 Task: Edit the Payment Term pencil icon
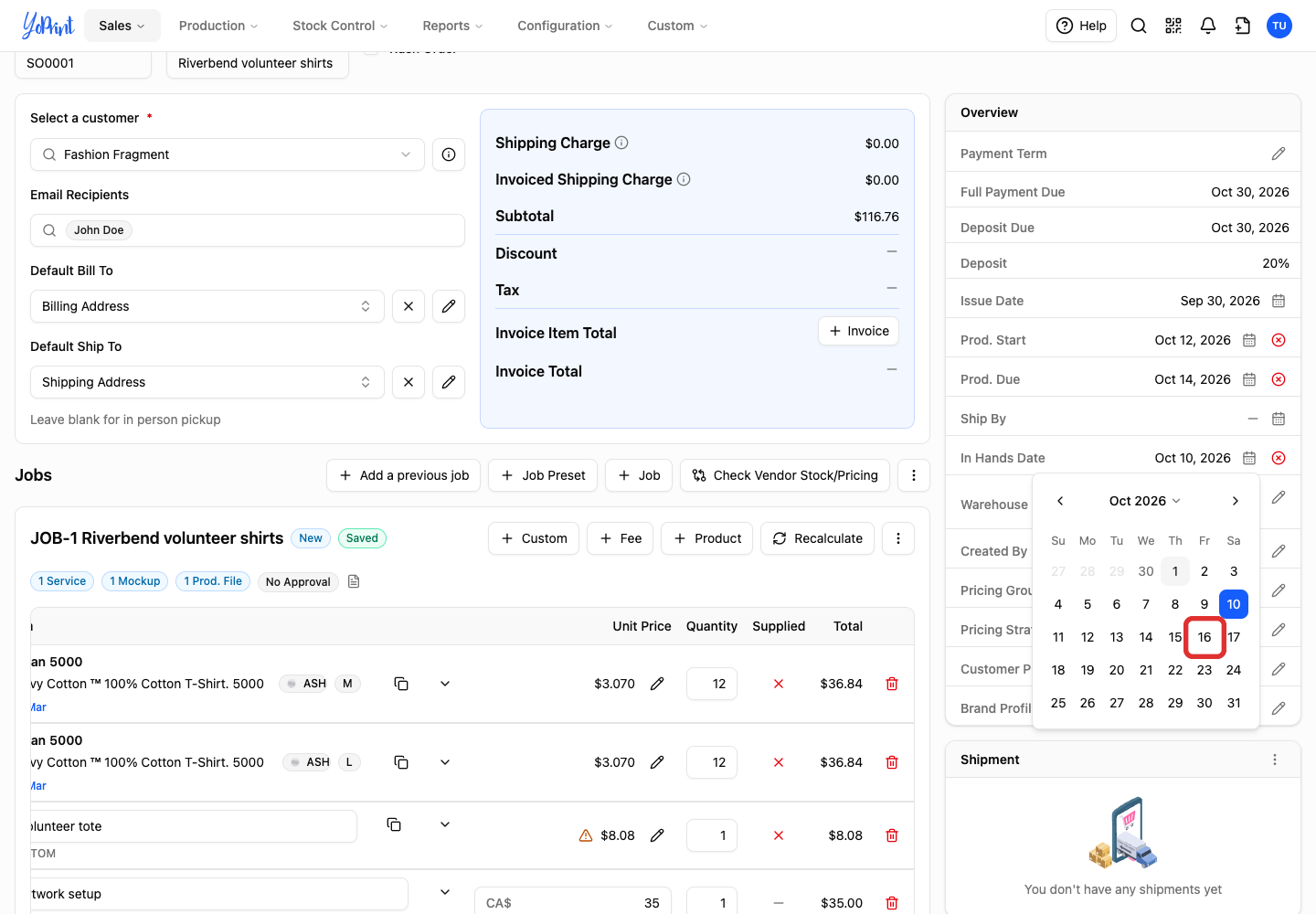point(1279,154)
